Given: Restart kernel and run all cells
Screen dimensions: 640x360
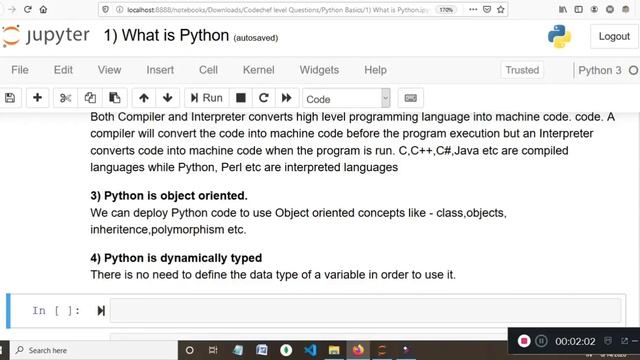Looking at the screenshot, I should point(287,98).
